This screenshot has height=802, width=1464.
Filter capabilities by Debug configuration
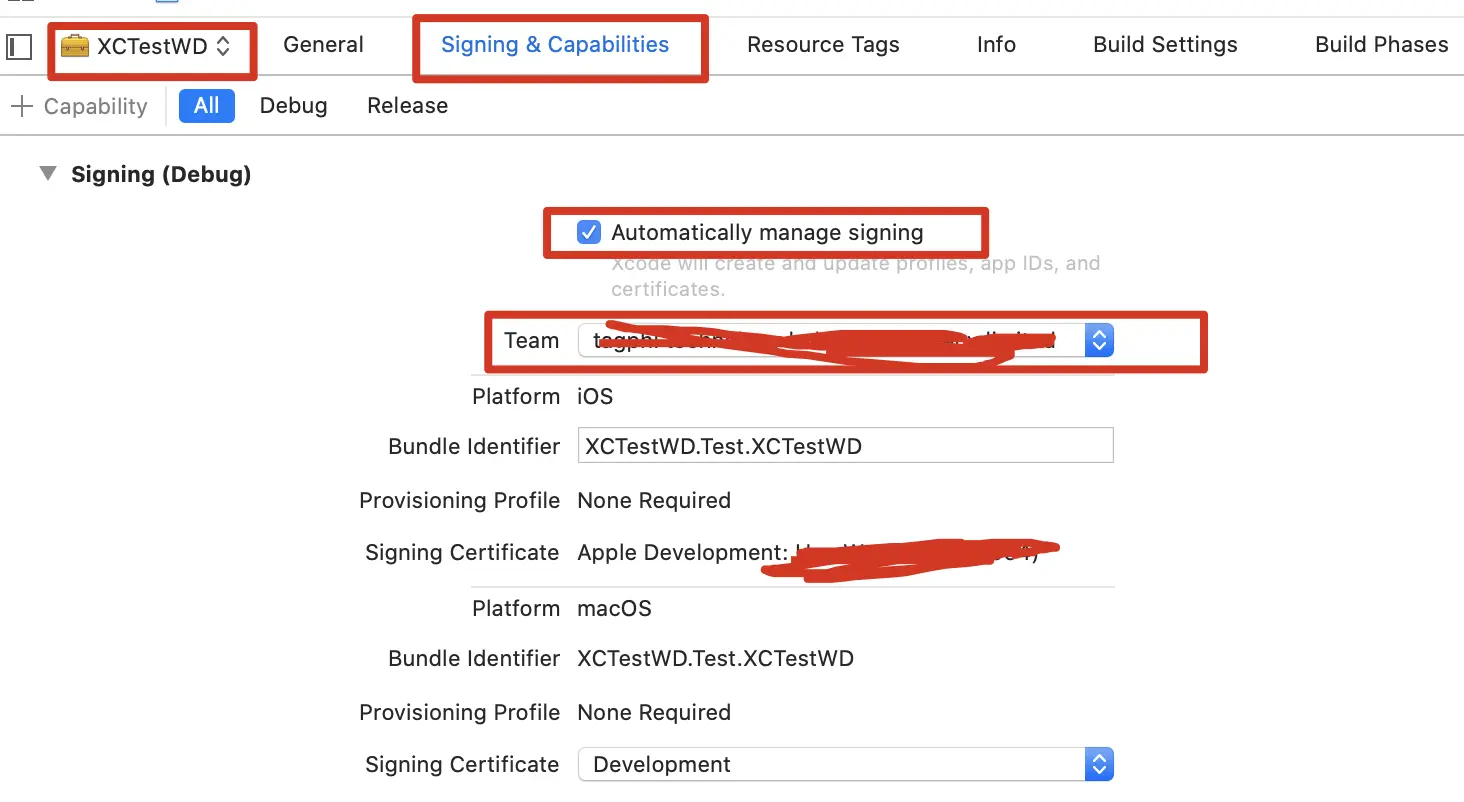pyautogui.click(x=293, y=106)
